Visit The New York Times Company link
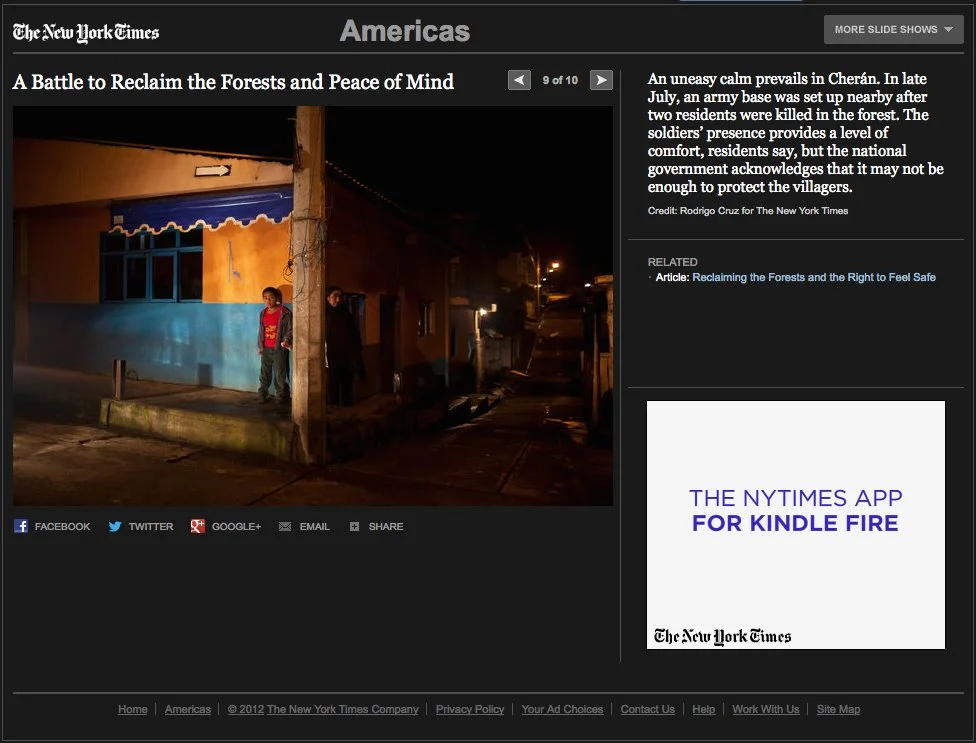This screenshot has width=976, height=743. pyautogui.click(x=342, y=709)
